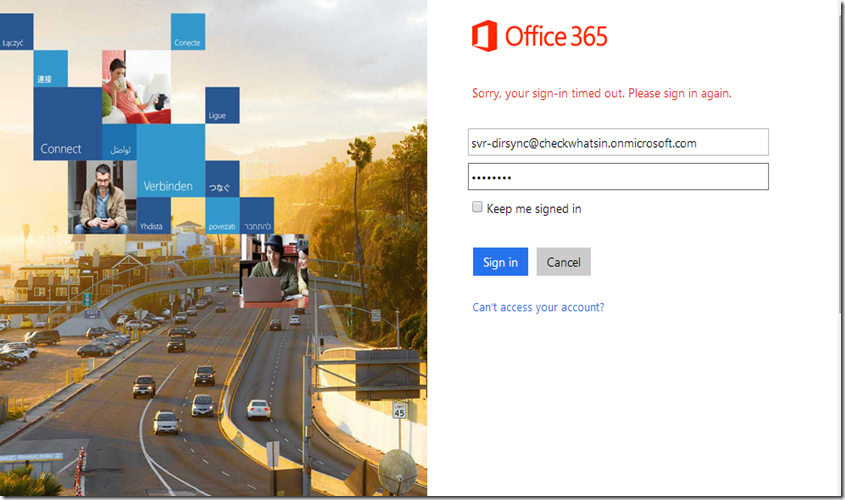Screen dimensions: 845x500
Task: Click the man with phone photo tile
Action: (102, 197)
